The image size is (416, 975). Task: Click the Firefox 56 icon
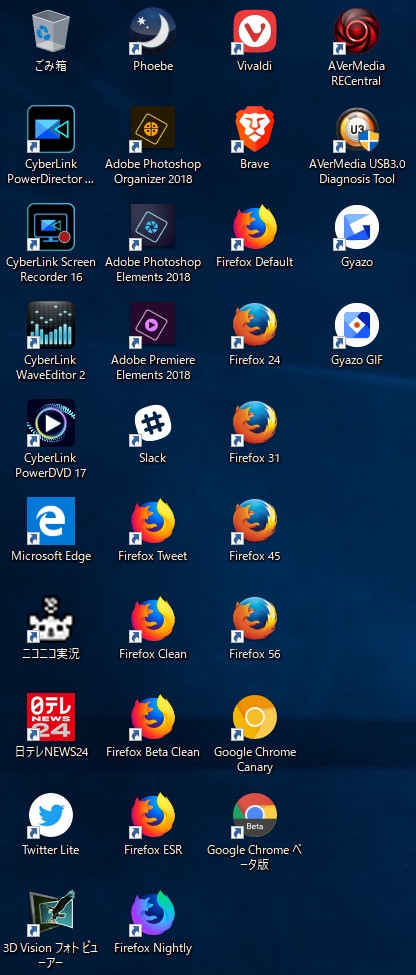[x=255, y=619]
